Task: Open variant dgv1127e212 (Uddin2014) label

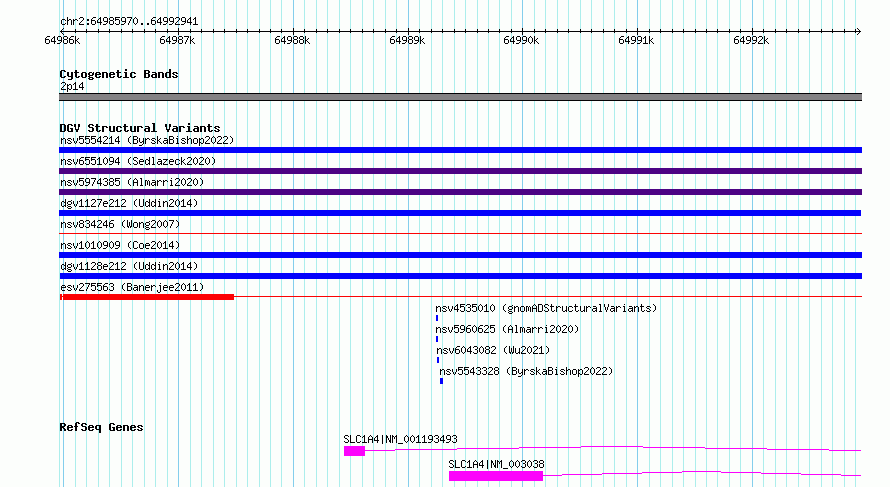Action: 129,203
